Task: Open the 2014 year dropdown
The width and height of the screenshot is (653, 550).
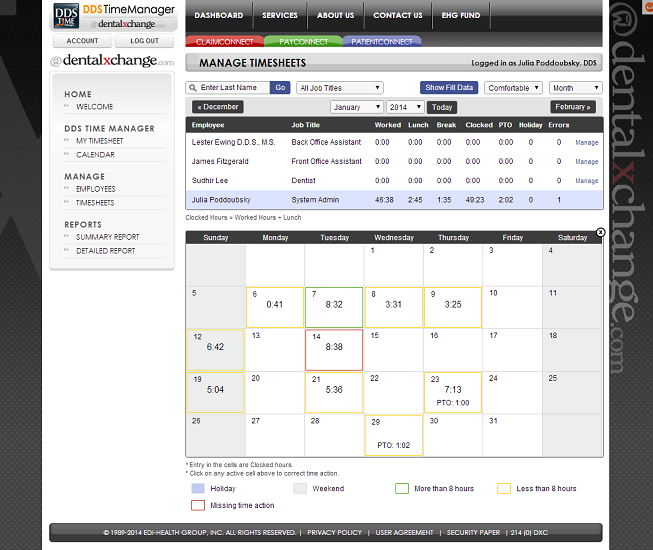Action: [405, 107]
